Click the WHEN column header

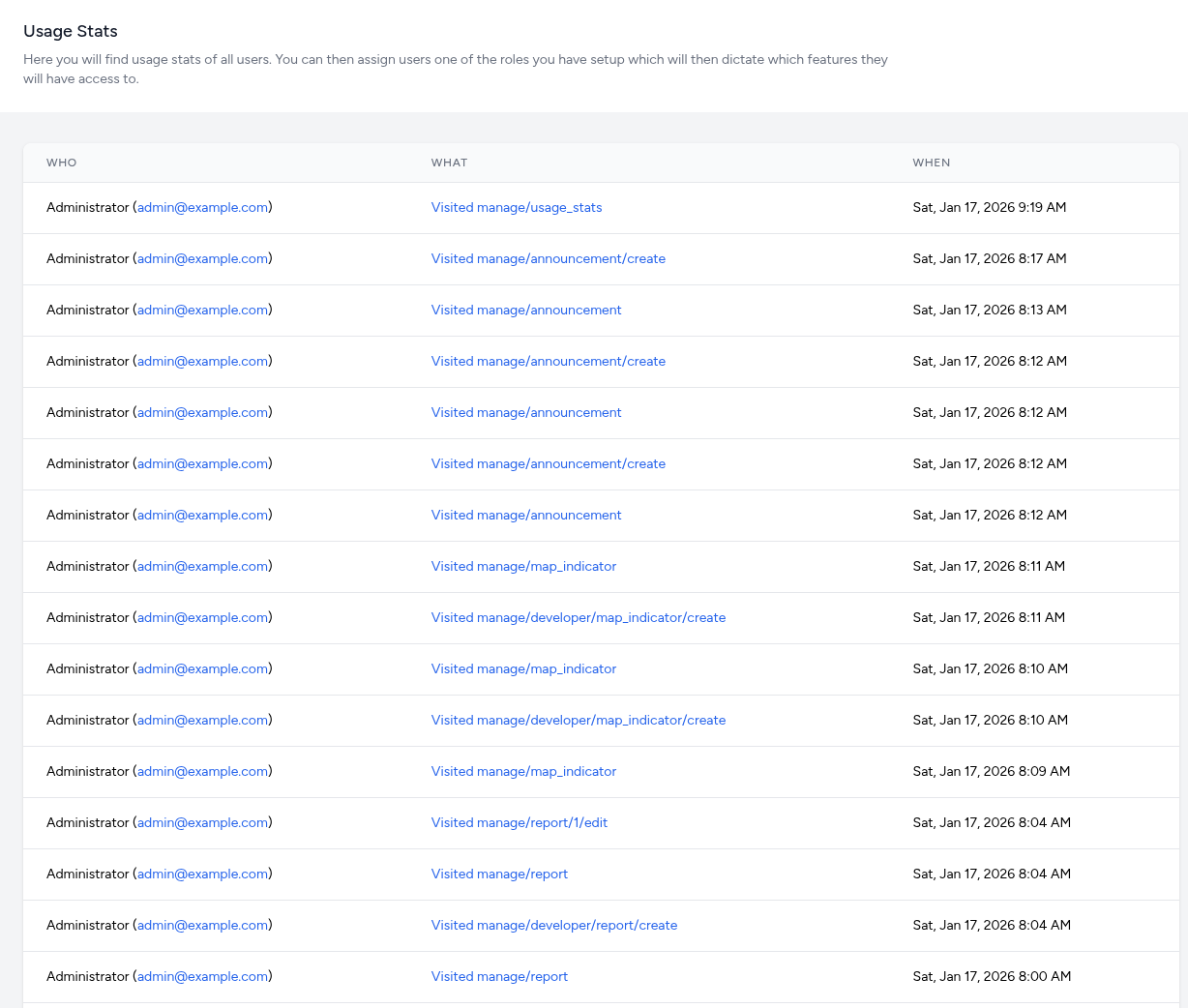(x=931, y=163)
